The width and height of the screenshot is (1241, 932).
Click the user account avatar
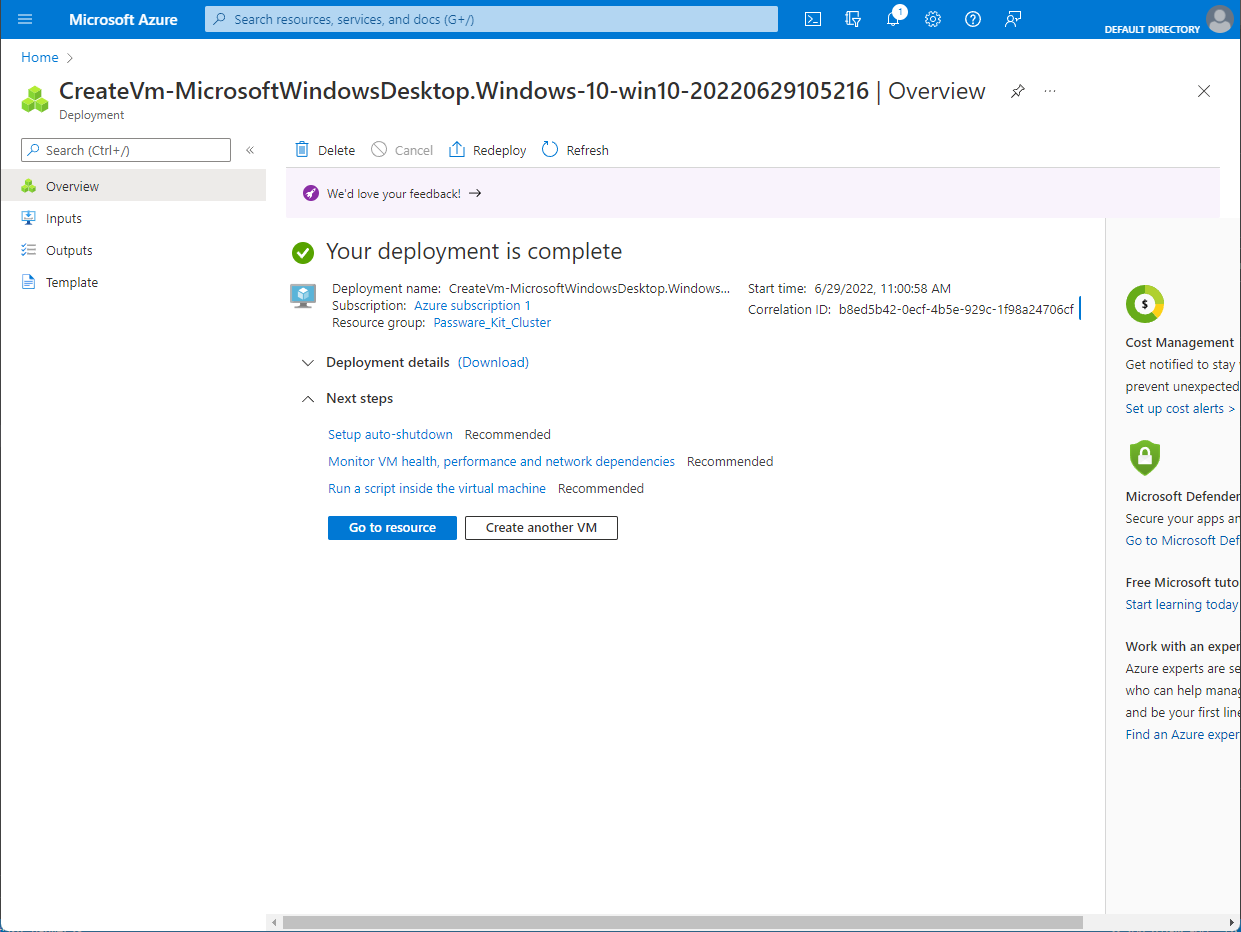click(1219, 19)
